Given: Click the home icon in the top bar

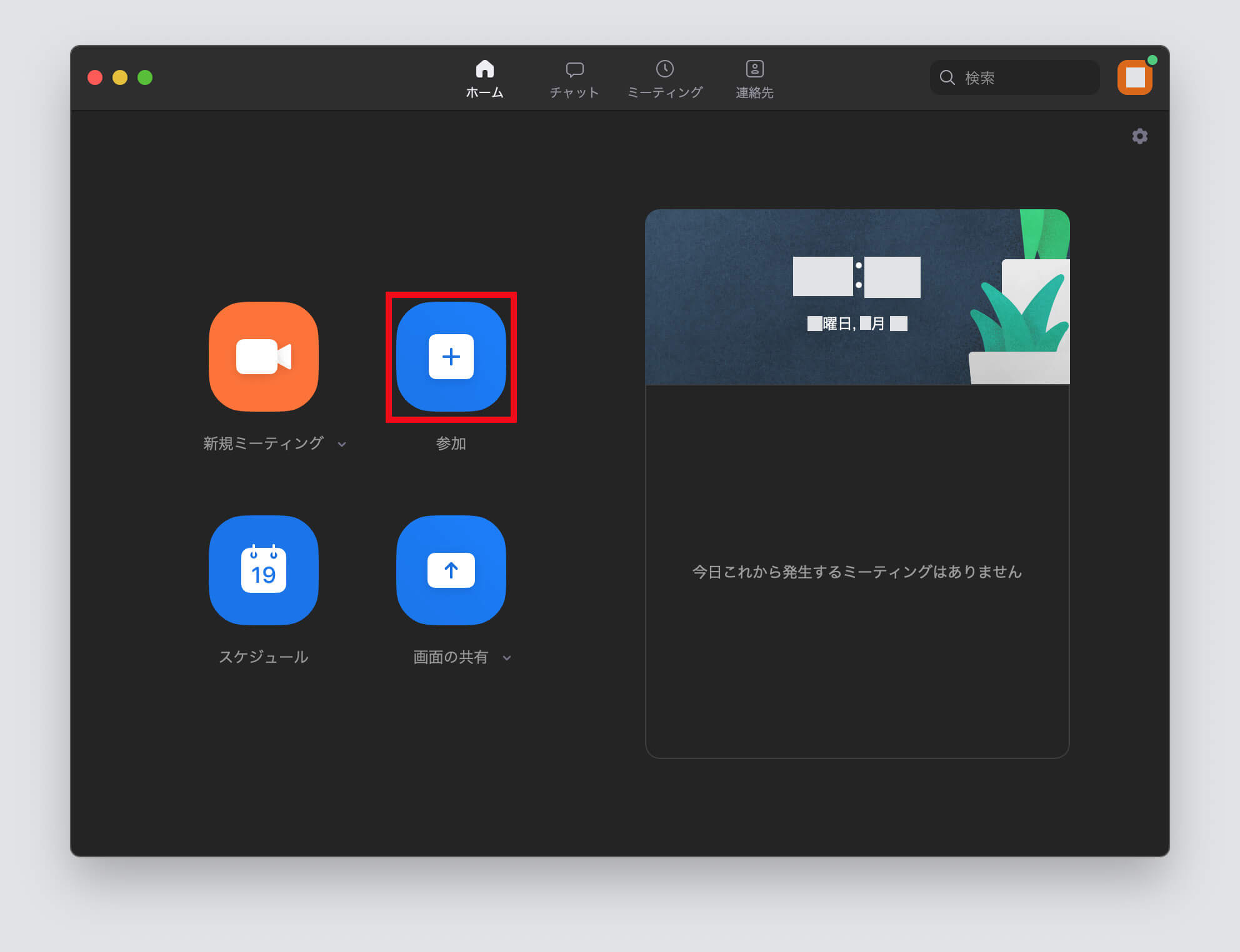Looking at the screenshot, I should [486, 69].
